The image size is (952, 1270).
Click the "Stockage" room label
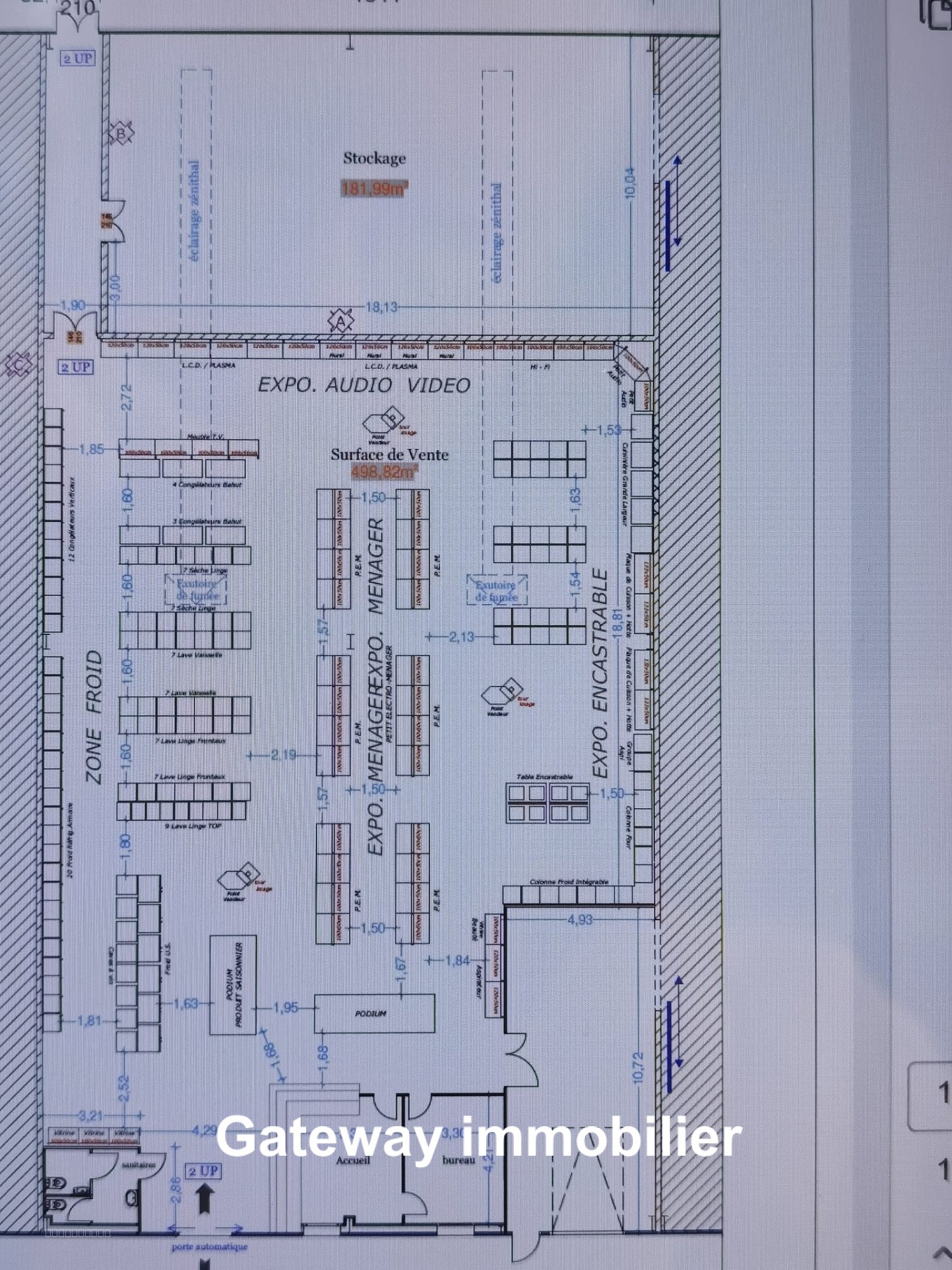click(374, 158)
